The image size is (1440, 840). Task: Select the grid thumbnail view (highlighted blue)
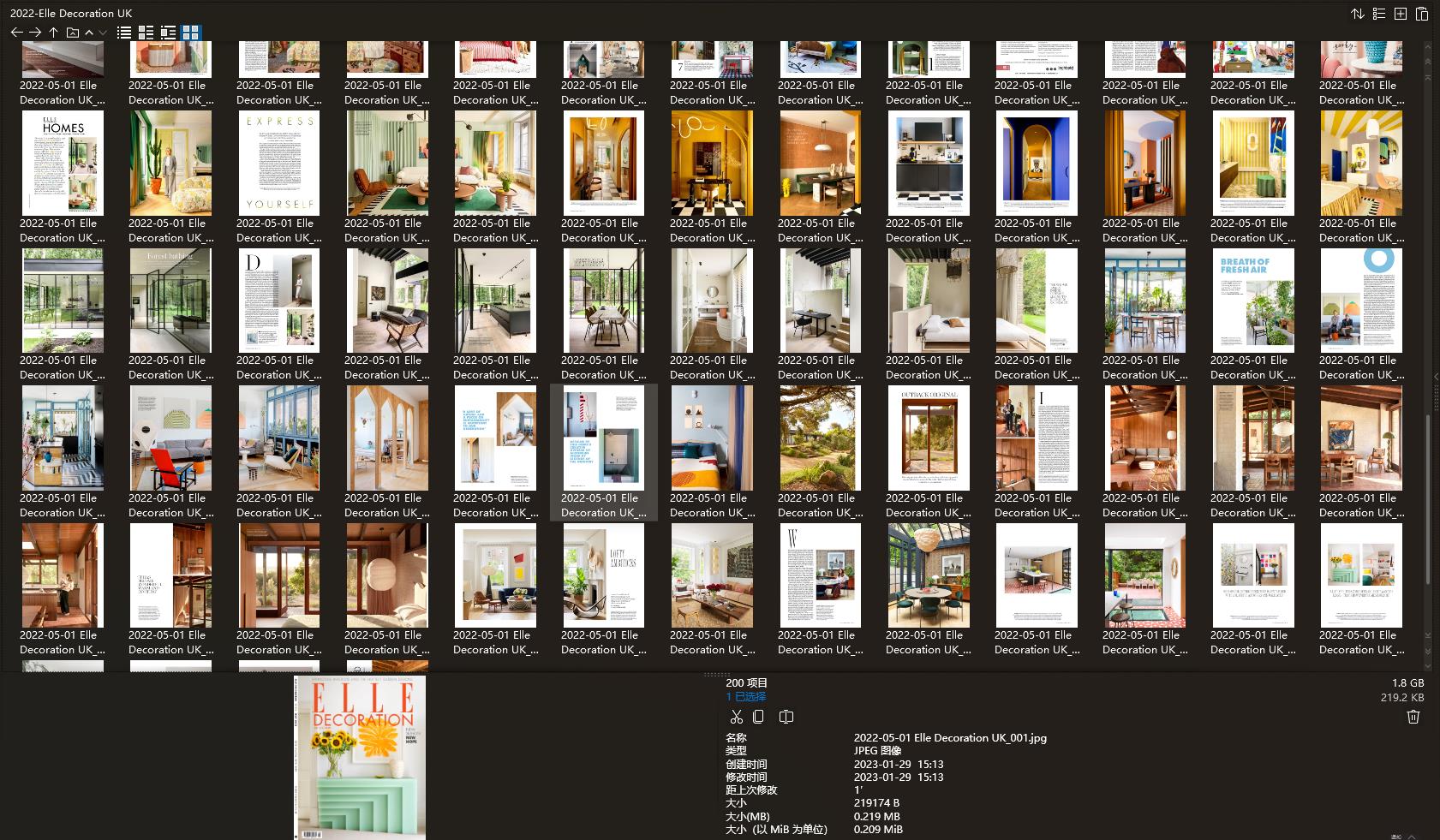[190, 33]
